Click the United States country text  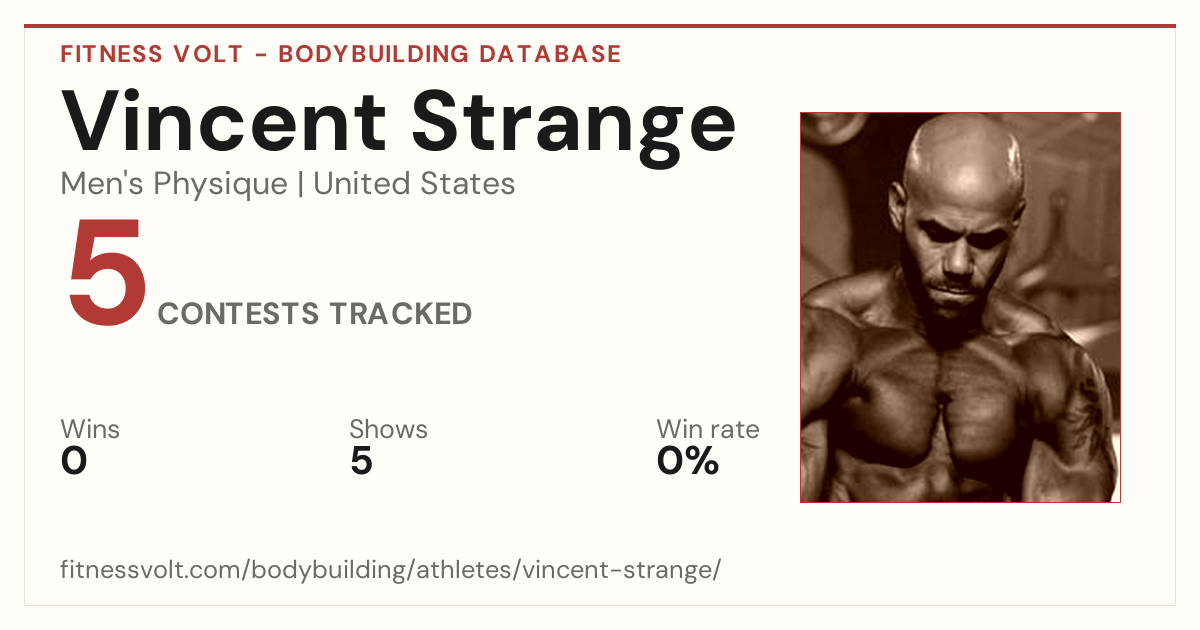pos(415,184)
